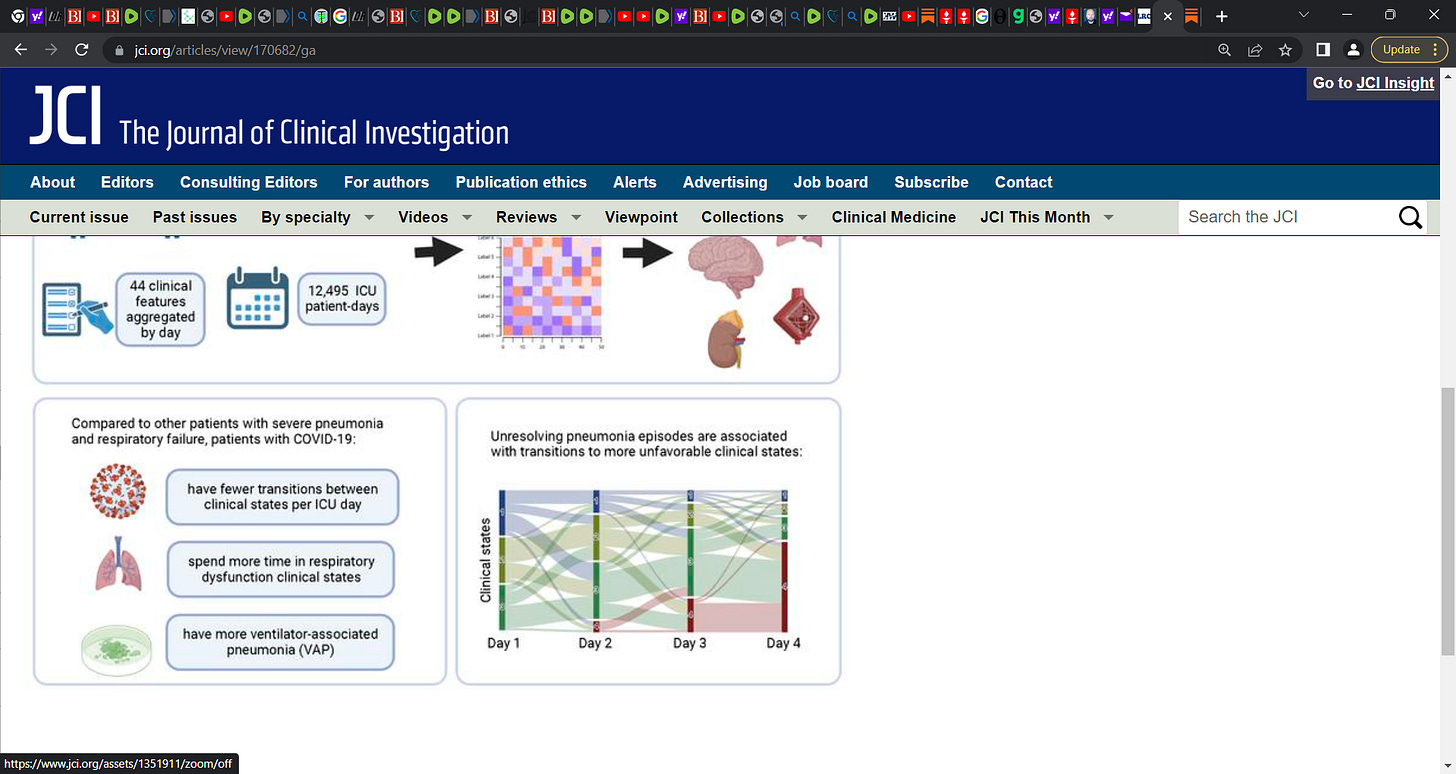
Task: Click the browser forward arrow
Action: coord(51,50)
